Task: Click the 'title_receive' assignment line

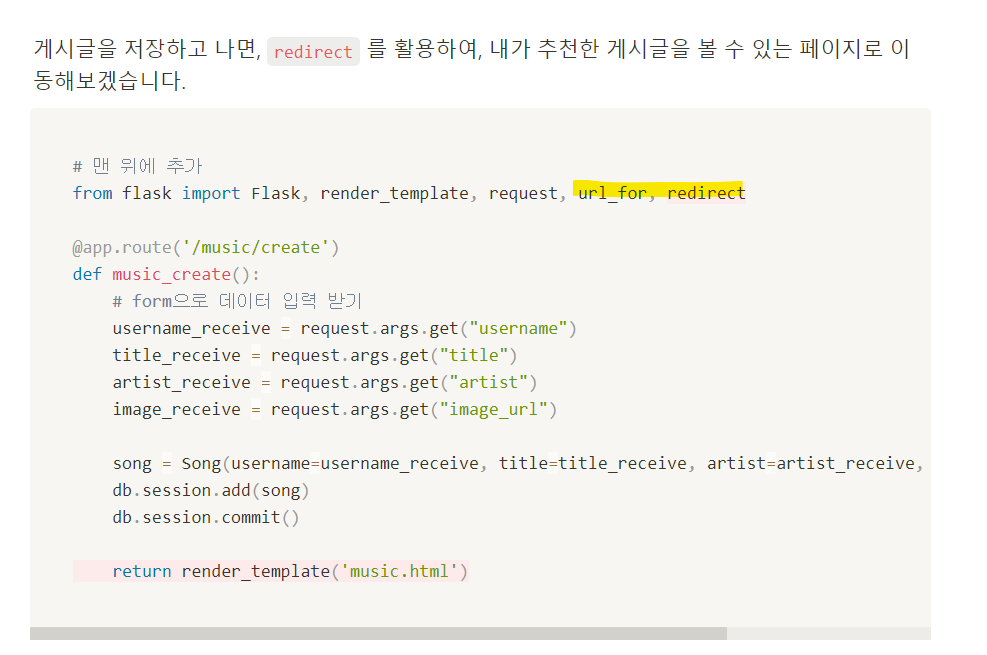Action: click(x=315, y=355)
